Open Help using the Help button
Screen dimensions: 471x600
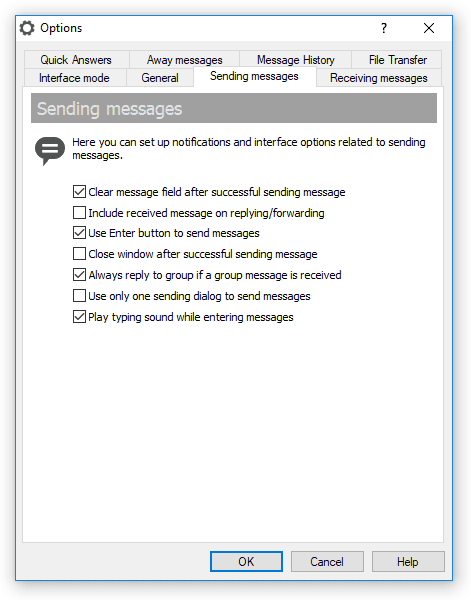point(408,561)
